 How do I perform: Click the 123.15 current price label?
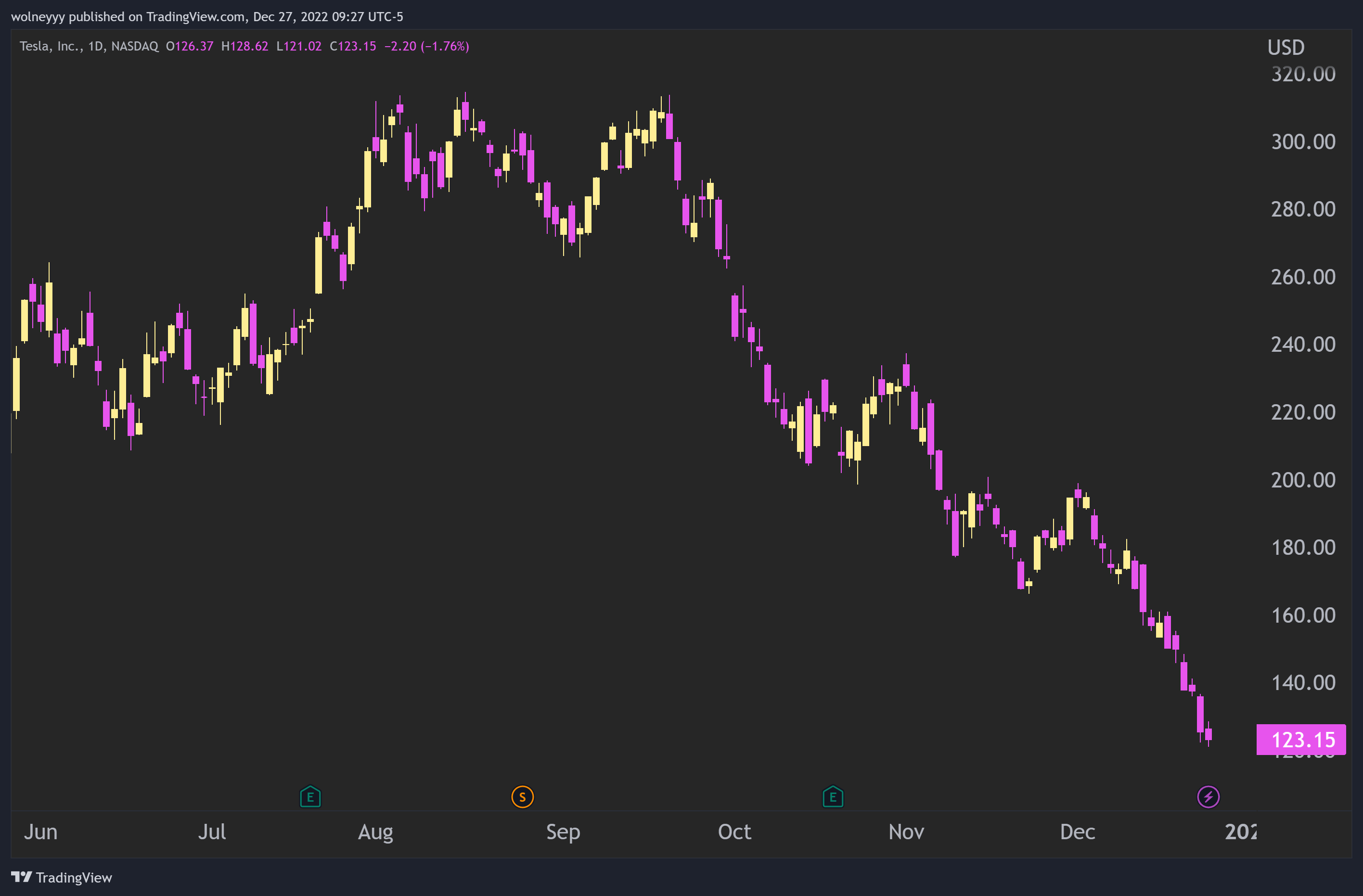[x=1301, y=740]
